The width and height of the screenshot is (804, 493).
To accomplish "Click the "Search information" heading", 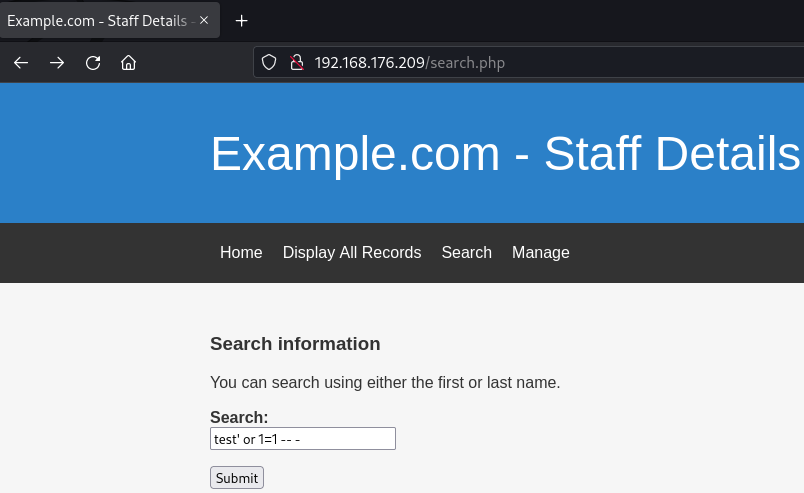I will click(295, 344).
